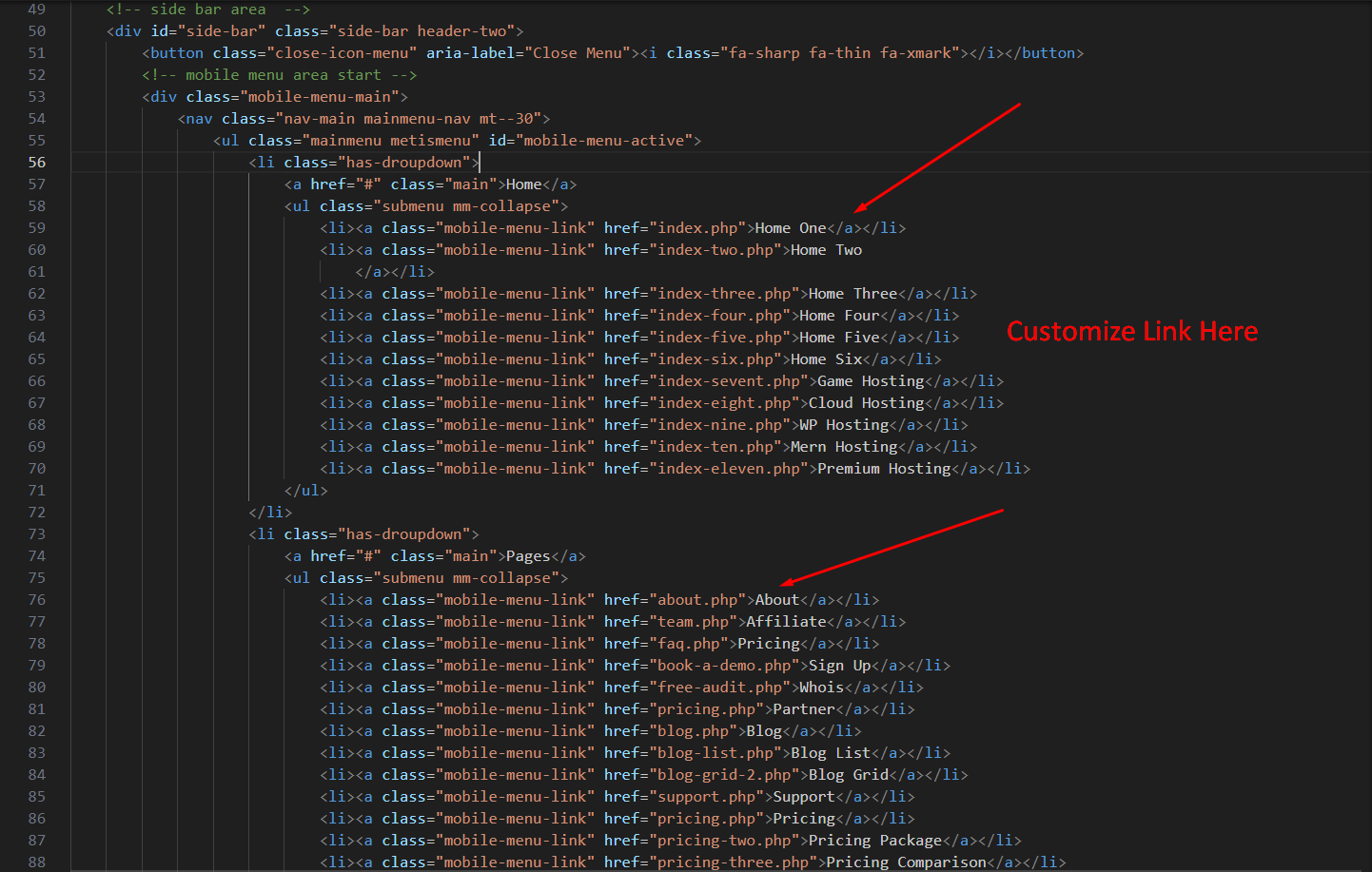
Task: Click has-droupdown li on line 73
Action: (x=363, y=534)
